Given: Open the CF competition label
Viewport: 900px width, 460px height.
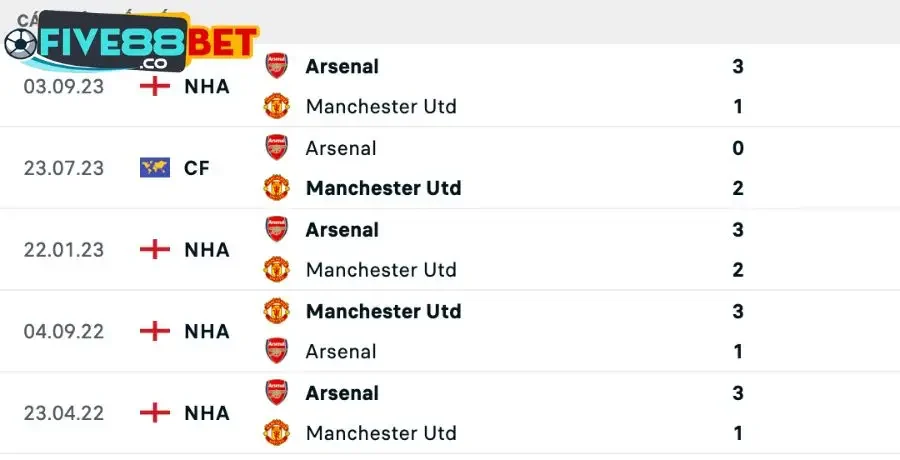Looking at the screenshot, I should point(197,168).
